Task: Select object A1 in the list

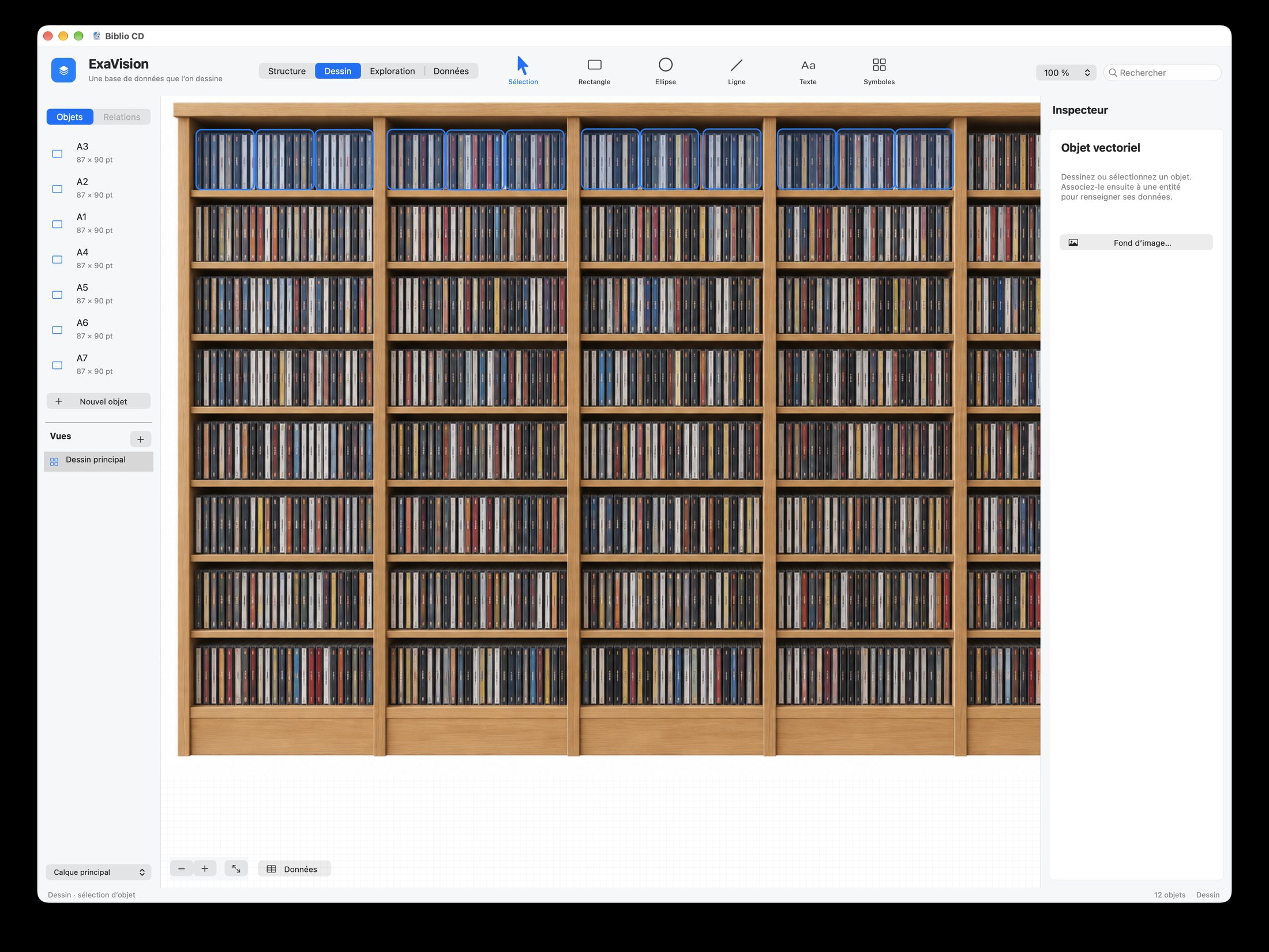Action: tap(99, 223)
